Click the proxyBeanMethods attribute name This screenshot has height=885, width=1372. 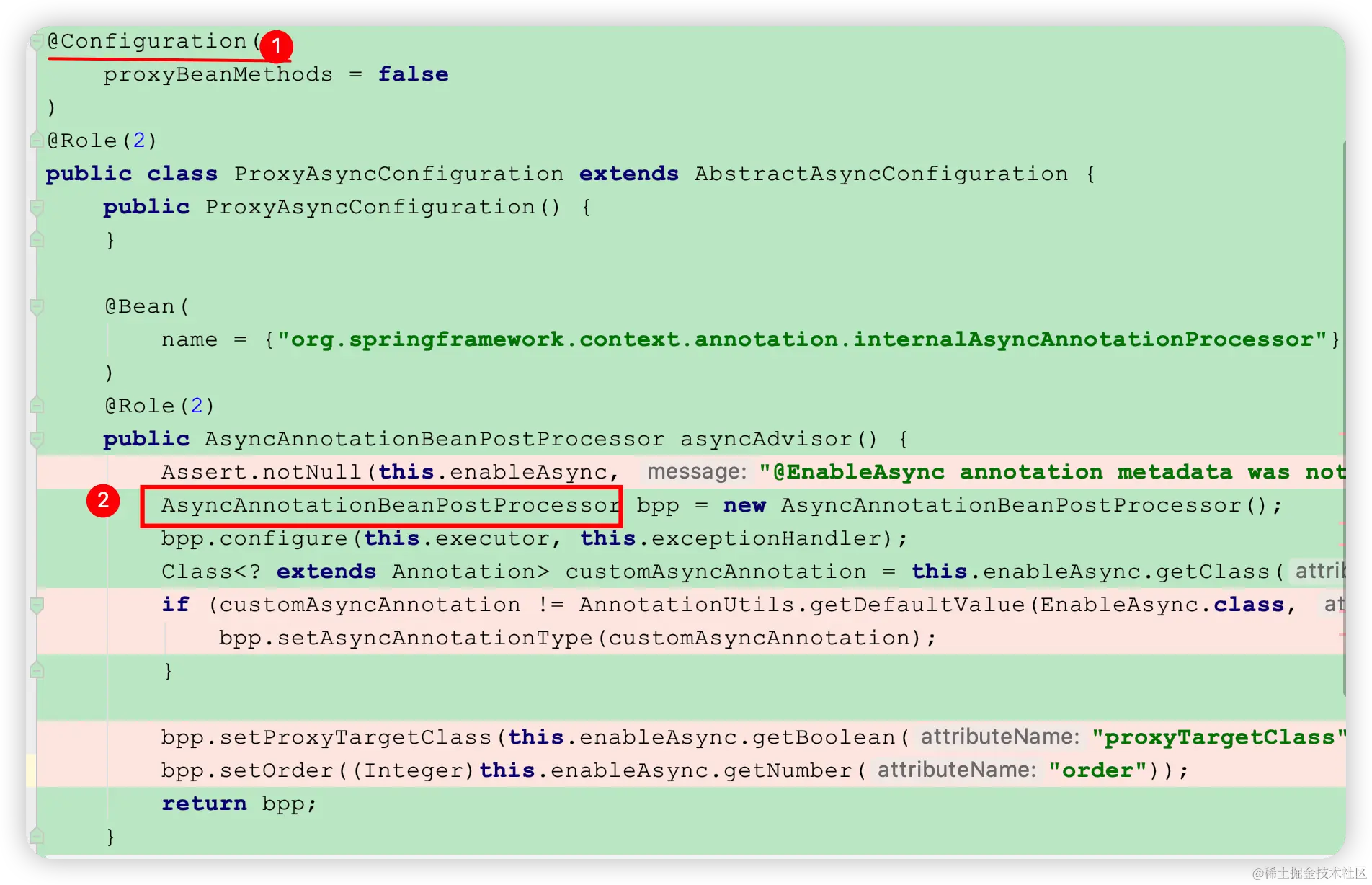(218, 74)
